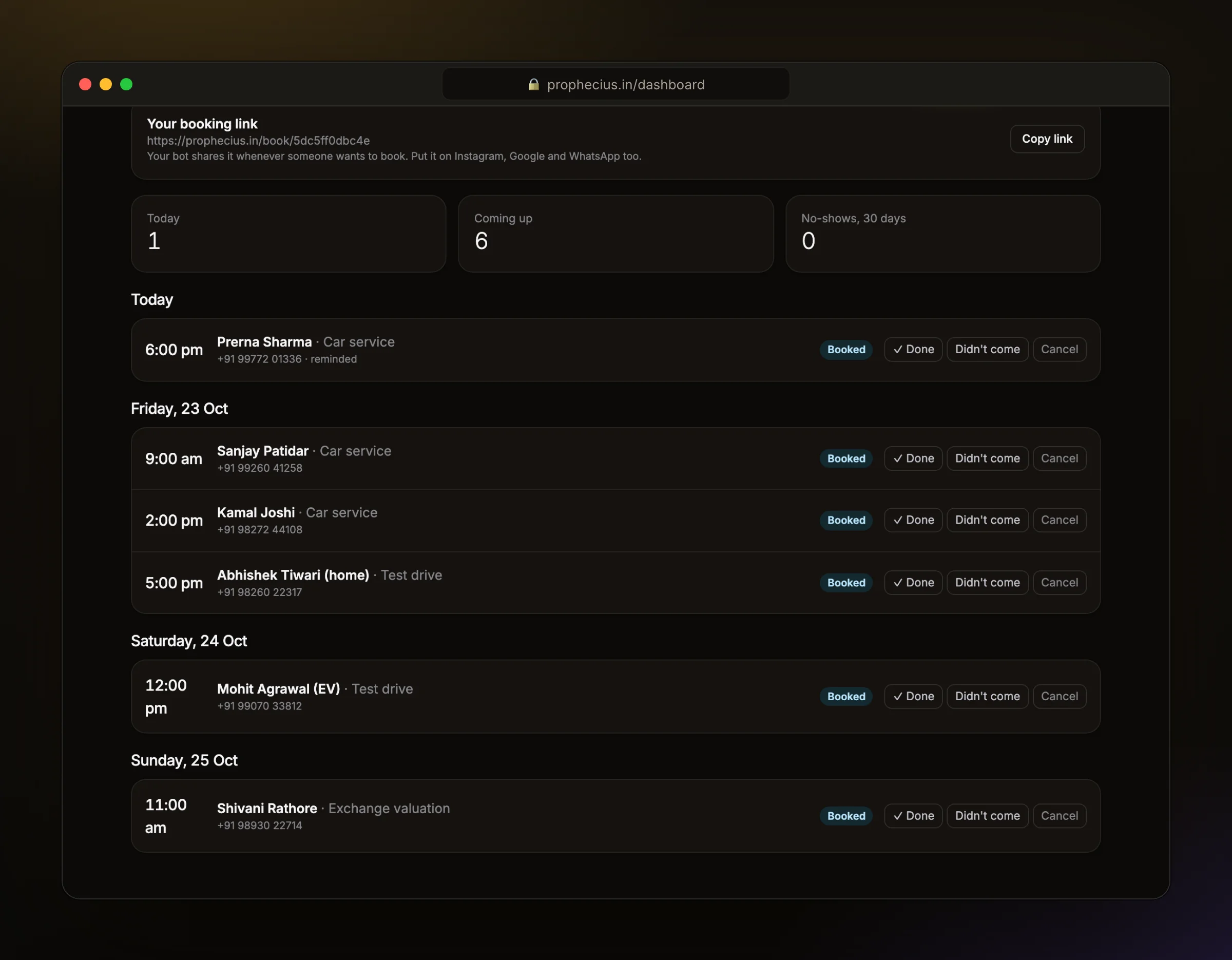This screenshot has width=1232, height=960.
Task: Click the prophecius.in/dashboard address bar
Action: tap(615, 84)
